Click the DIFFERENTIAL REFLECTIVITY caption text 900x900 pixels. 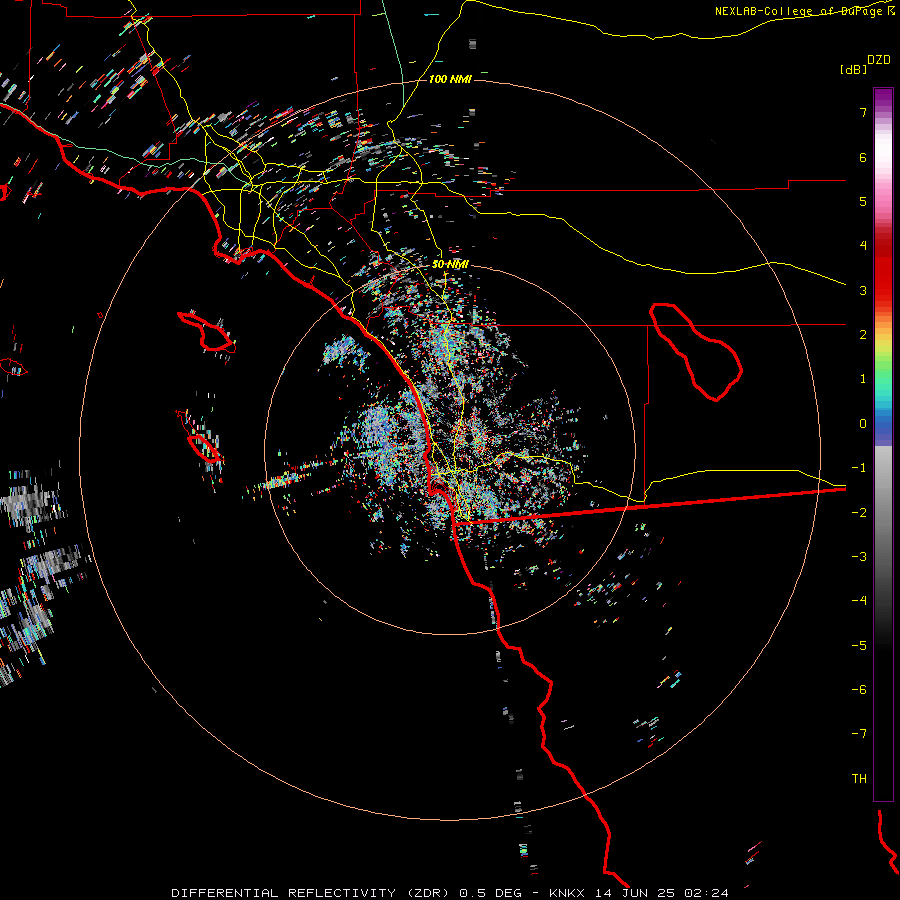(284, 893)
